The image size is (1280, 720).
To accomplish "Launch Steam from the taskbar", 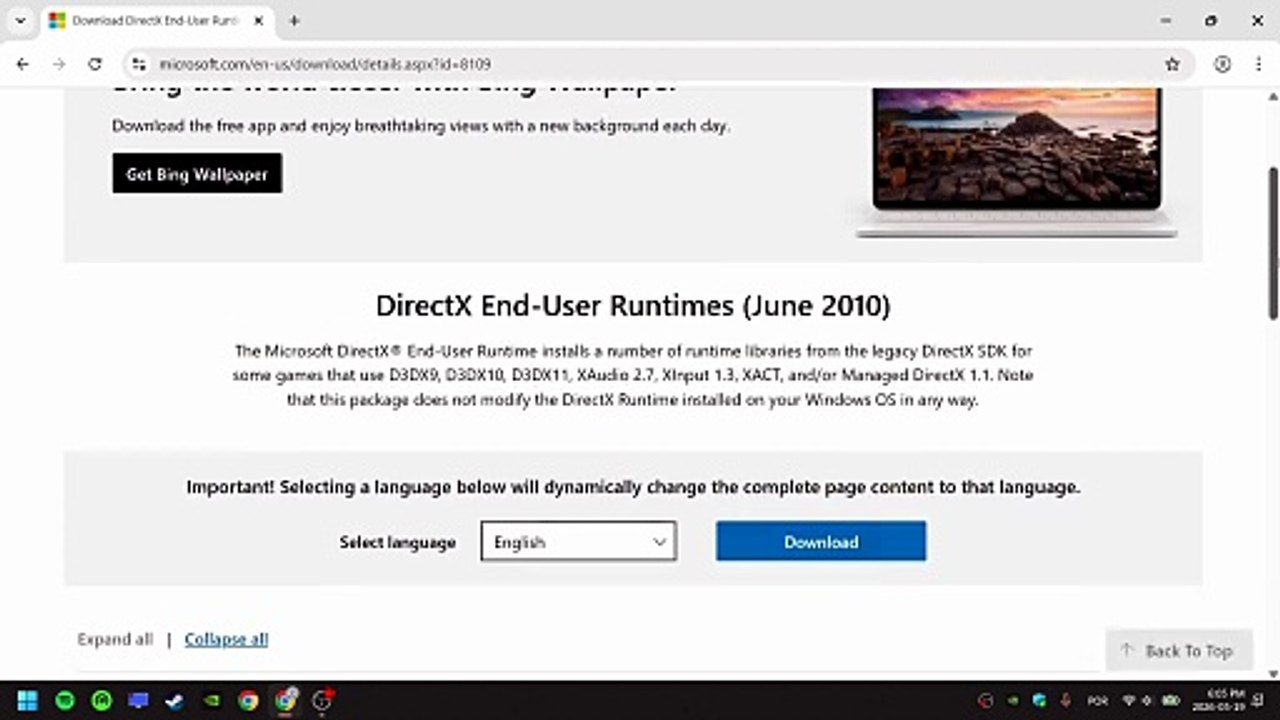I will [175, 700].
